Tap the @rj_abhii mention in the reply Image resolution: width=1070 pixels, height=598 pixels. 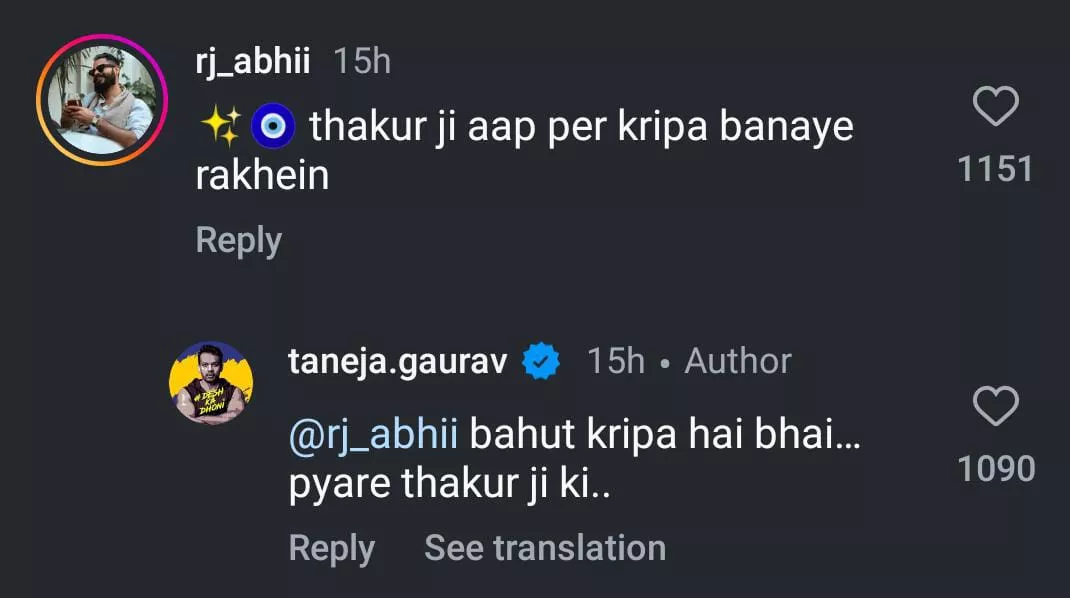[x=373, y=437]
